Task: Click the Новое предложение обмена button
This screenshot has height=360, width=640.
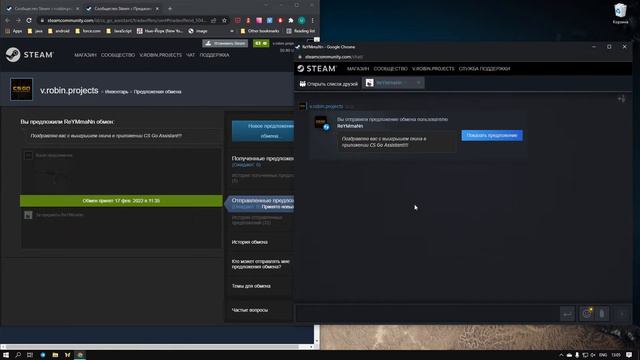Action: pyautogui.click(x=263, y=131)
